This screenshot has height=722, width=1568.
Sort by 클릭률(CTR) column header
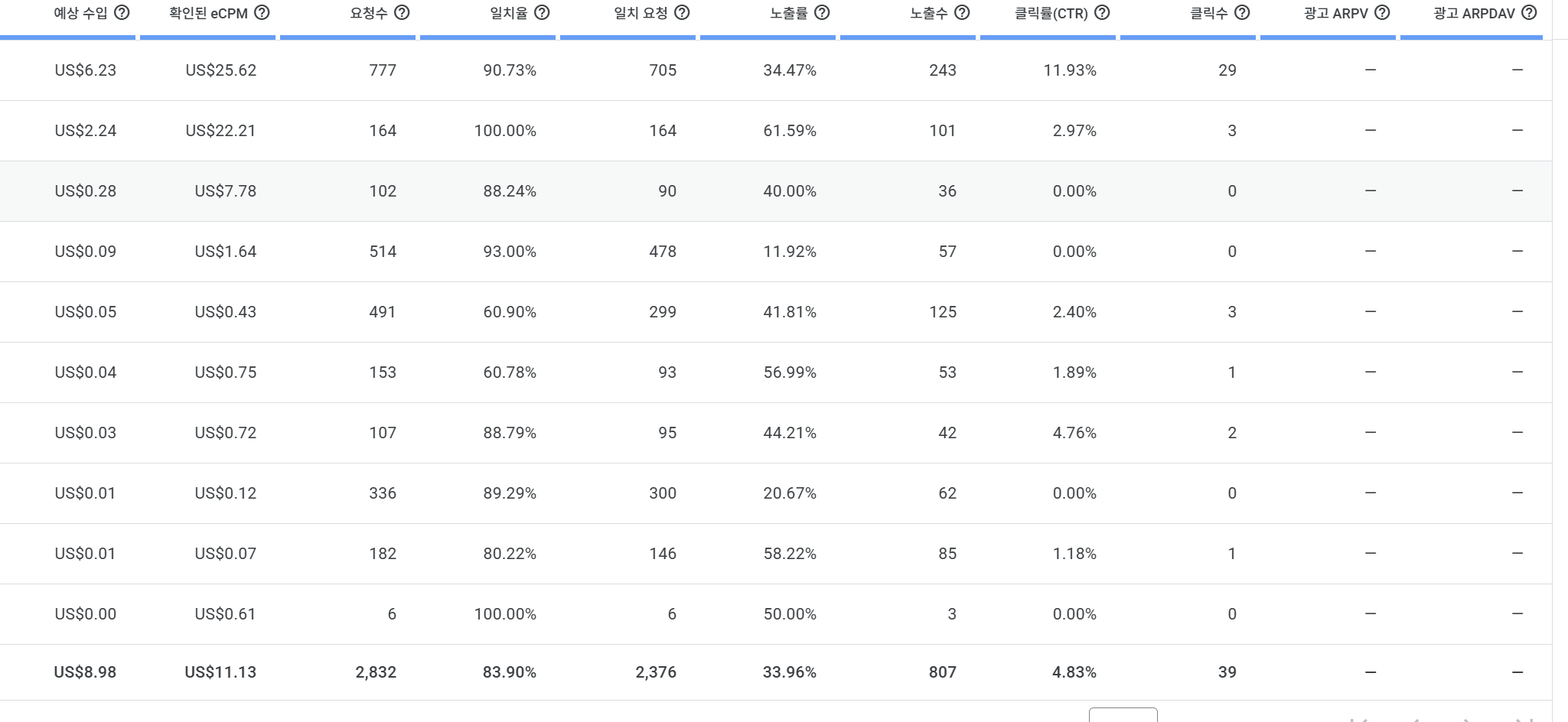[1051, 13]
